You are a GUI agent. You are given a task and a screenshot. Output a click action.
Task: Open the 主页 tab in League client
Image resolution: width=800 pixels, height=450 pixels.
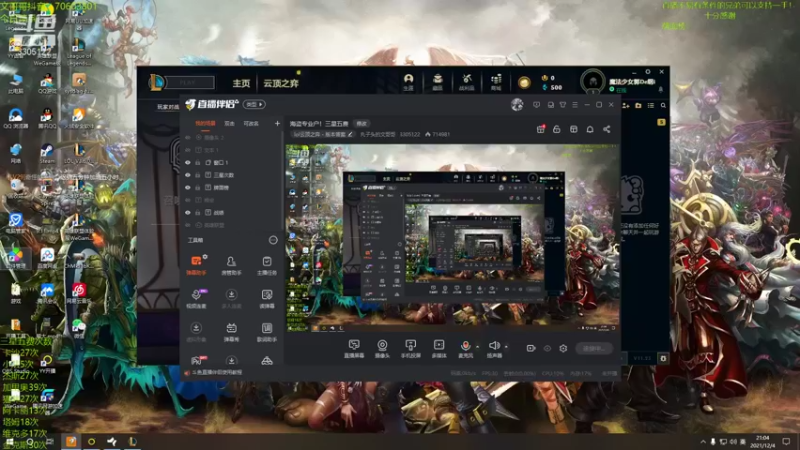point(241,83)
